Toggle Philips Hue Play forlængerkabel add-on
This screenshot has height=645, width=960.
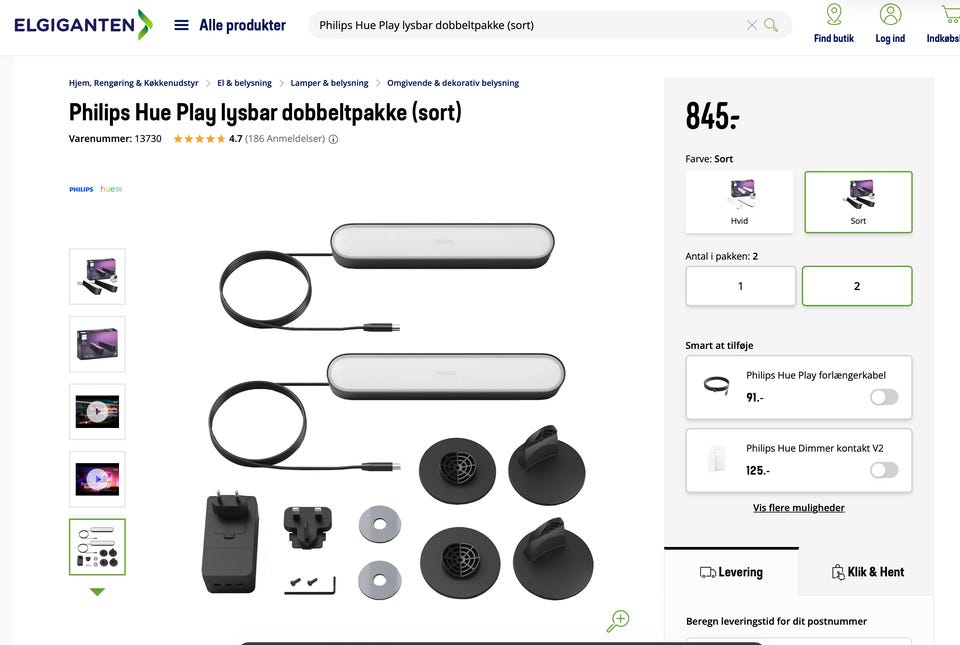coord(884,397)
